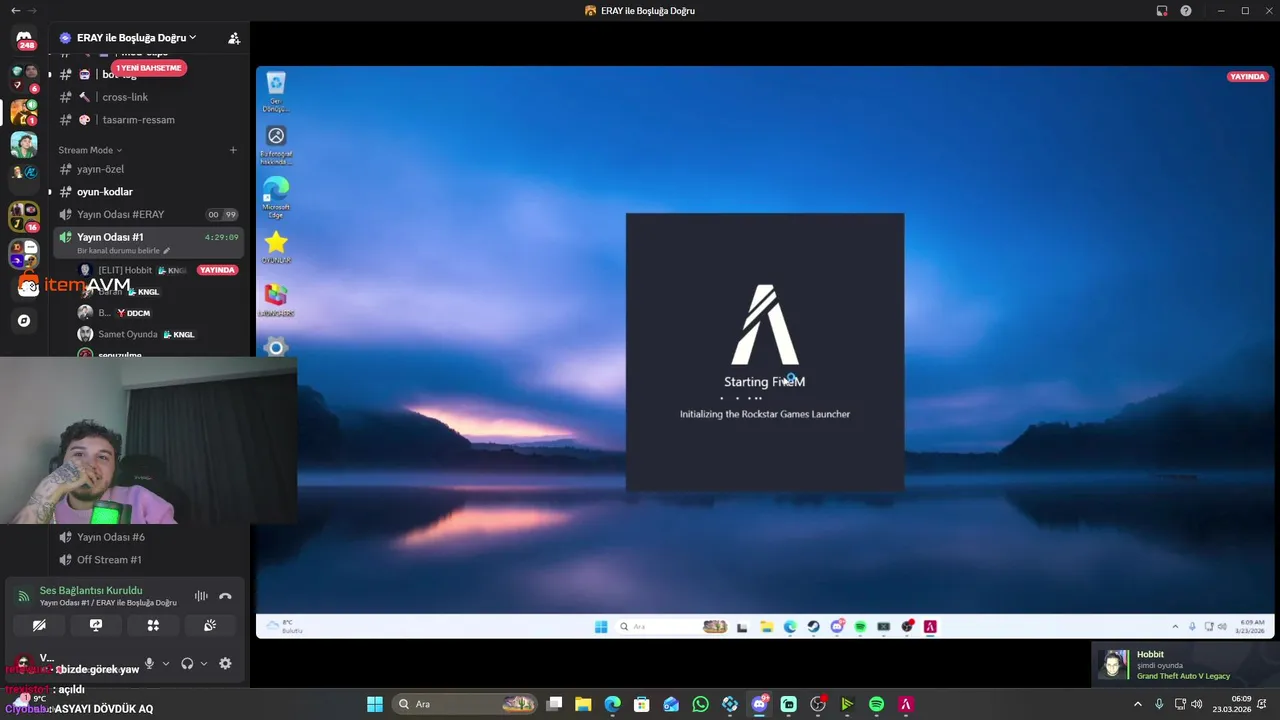The image size is (1280, 720).
Task: Open user settings gear
Action: coord(225,663)
